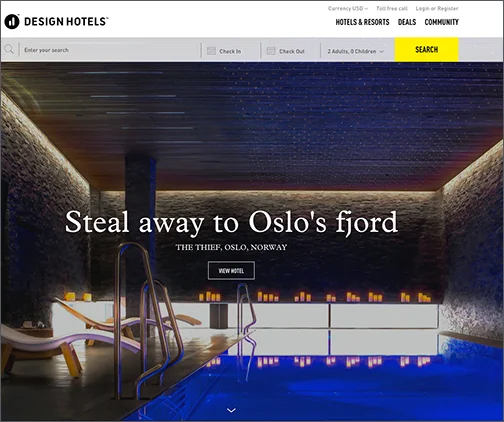Click the yellow Search button
Image resolution: width=504 pixels, height=422 pixels.
pos(427,50)
